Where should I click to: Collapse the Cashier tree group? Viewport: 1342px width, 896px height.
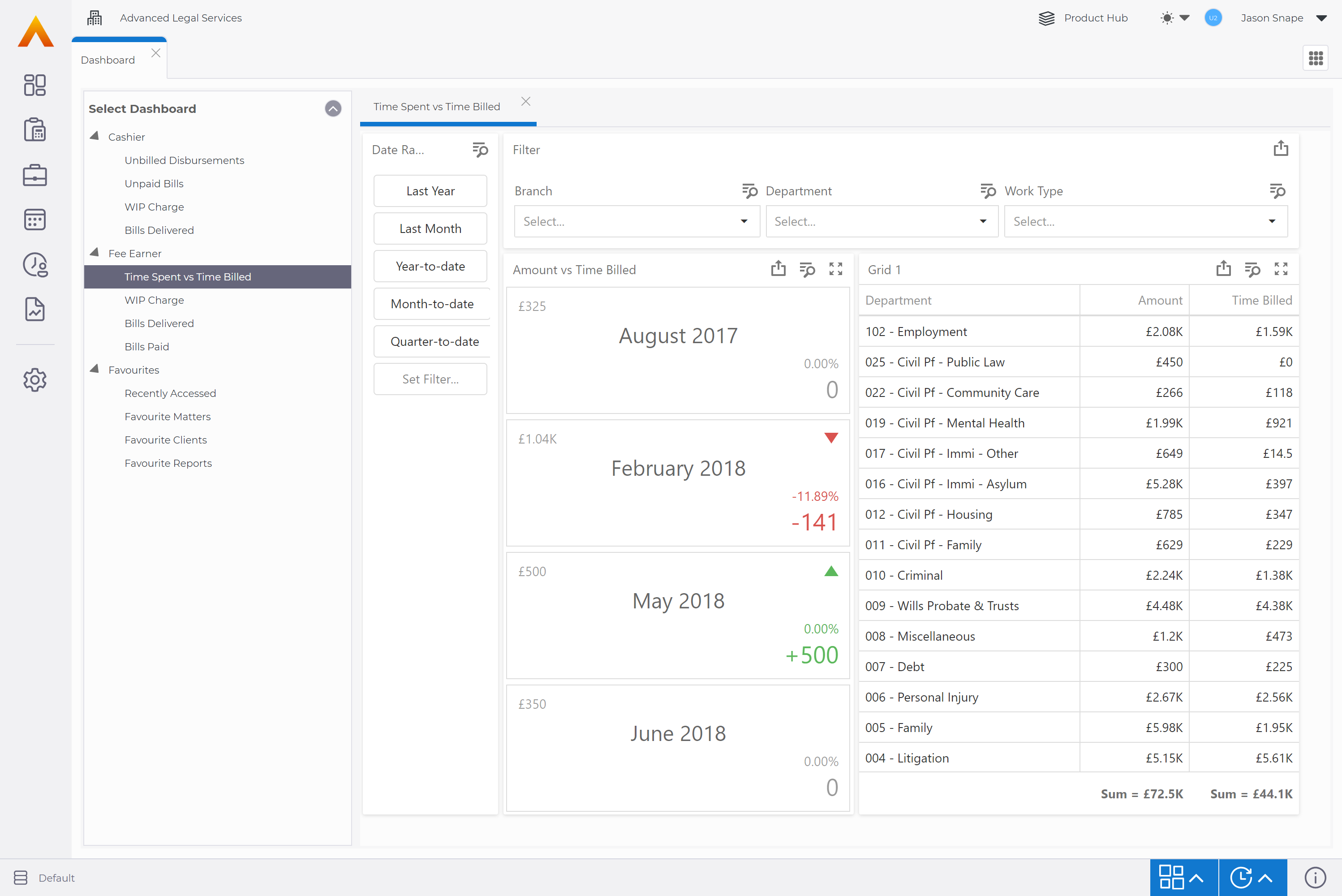pos(95,137)
